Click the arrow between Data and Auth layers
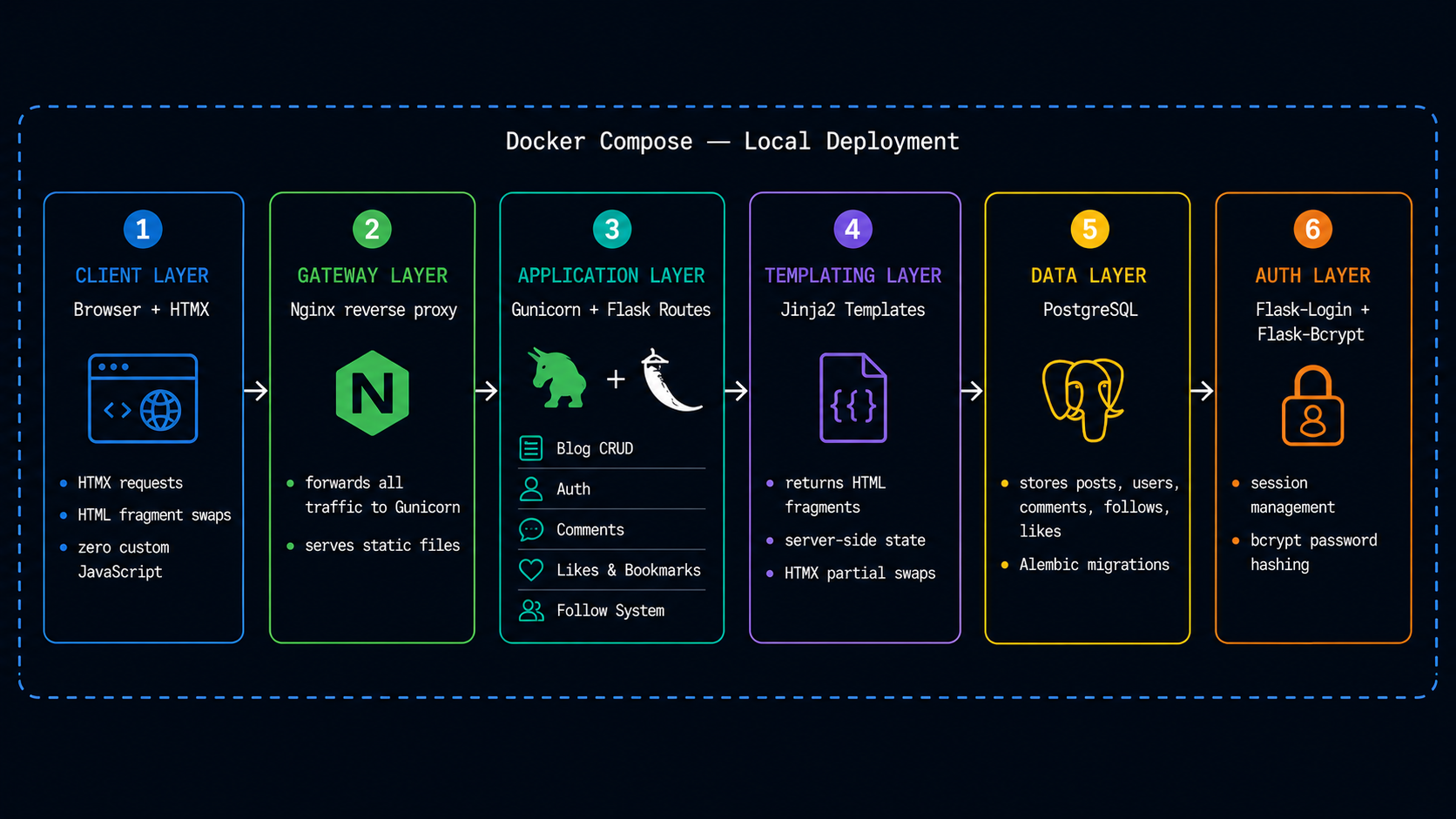The image size is (1456, 819). pyautogui.click(x=1202, y=391)
